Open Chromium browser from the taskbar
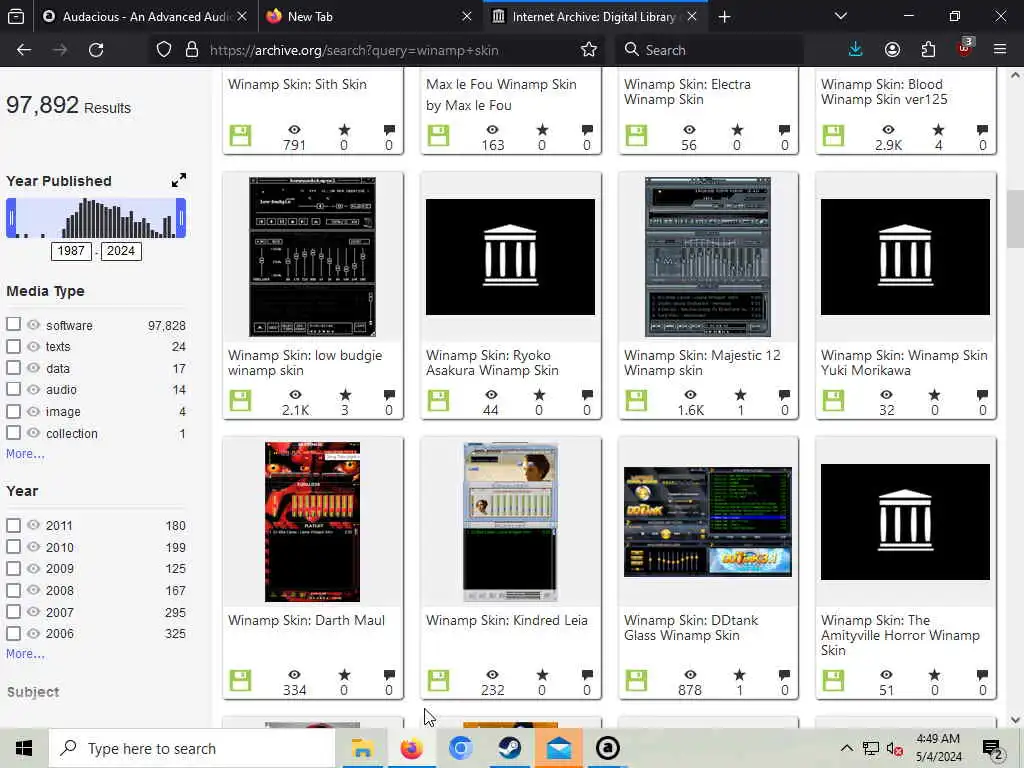The width and height of the screenshot is (1024, 768). click(x=460, y=748)
